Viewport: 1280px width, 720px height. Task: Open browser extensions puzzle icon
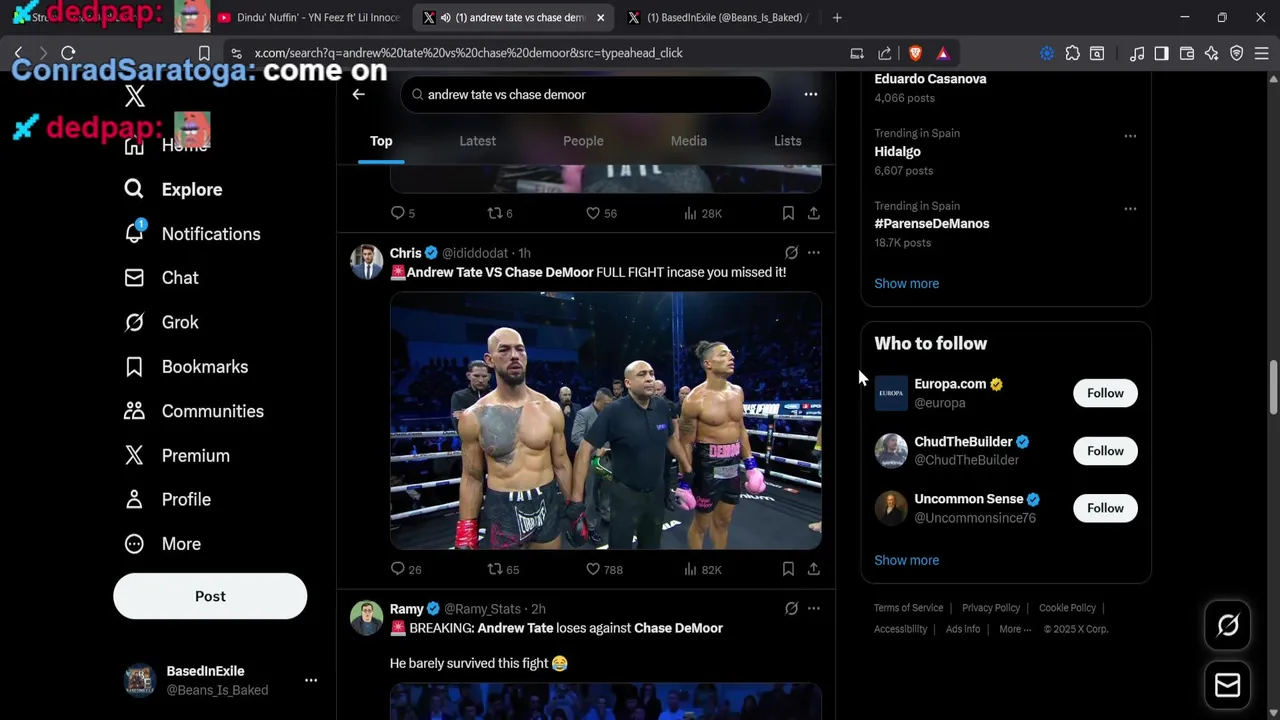[x=1073, y=53]
